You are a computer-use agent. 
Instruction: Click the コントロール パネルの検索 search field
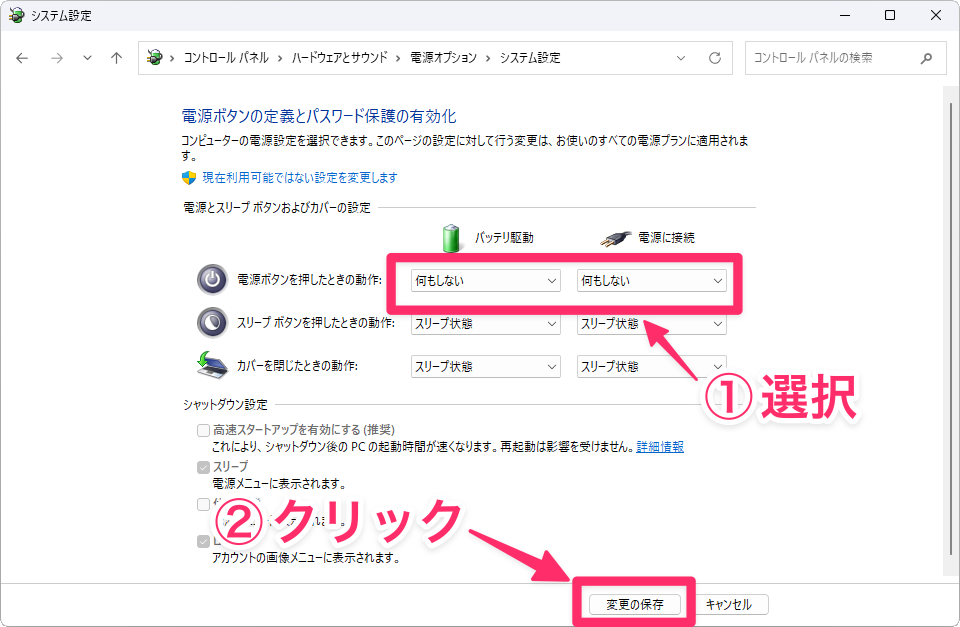pos(830,58)
